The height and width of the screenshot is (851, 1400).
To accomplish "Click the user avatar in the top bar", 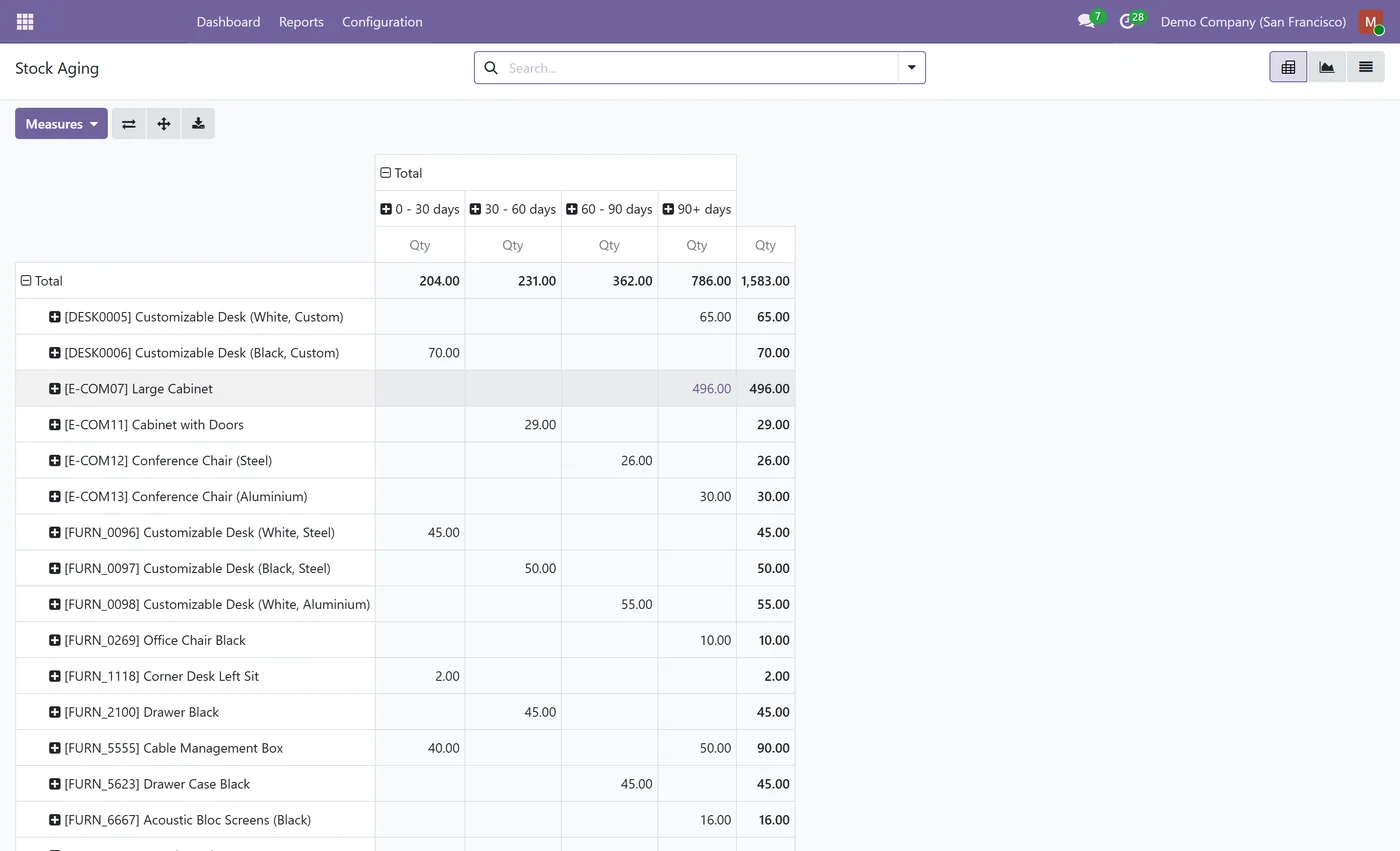I will pyautogui.click(x=1371, y=21).
